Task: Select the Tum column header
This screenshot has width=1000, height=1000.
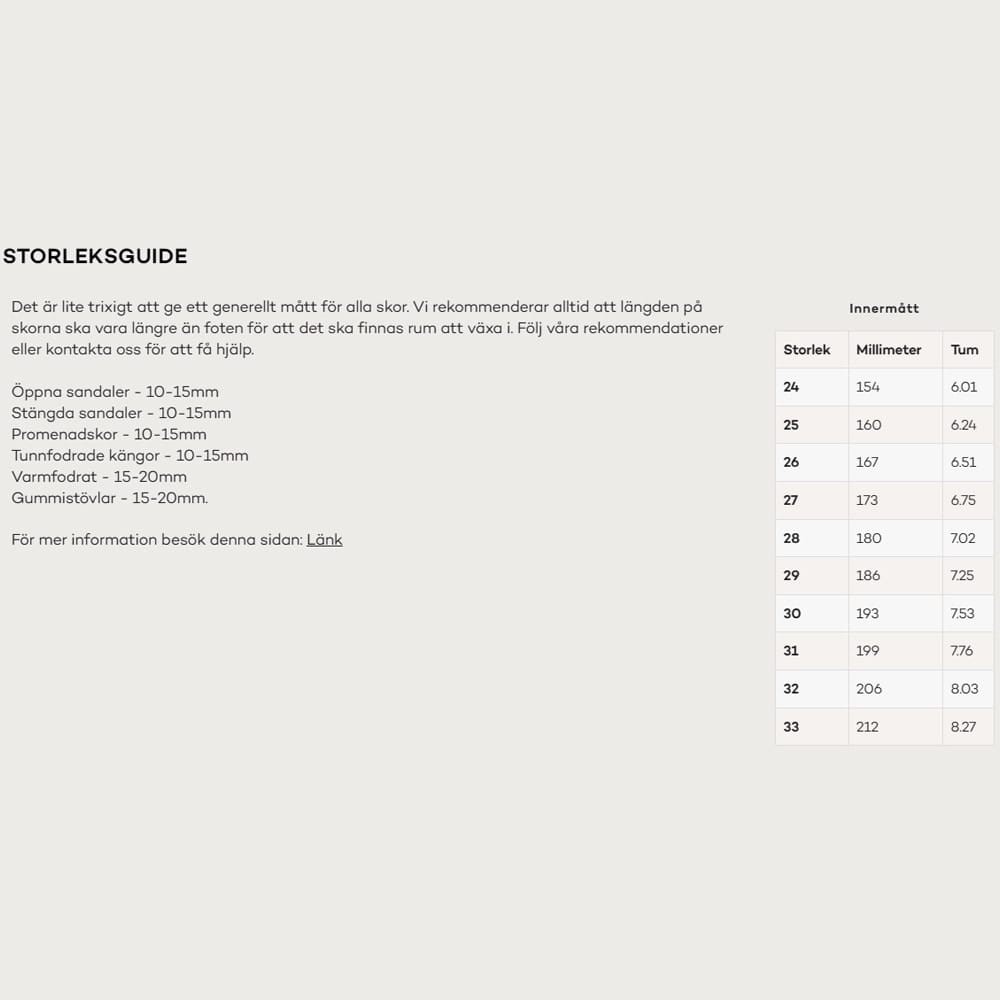Action: (964, 350)
